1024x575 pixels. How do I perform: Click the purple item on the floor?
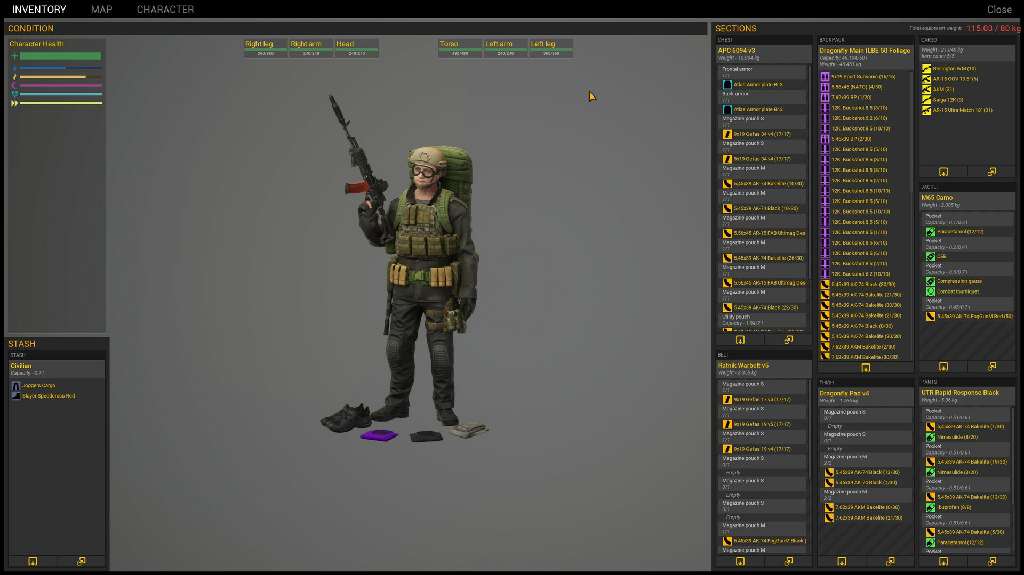click(379, 435)
